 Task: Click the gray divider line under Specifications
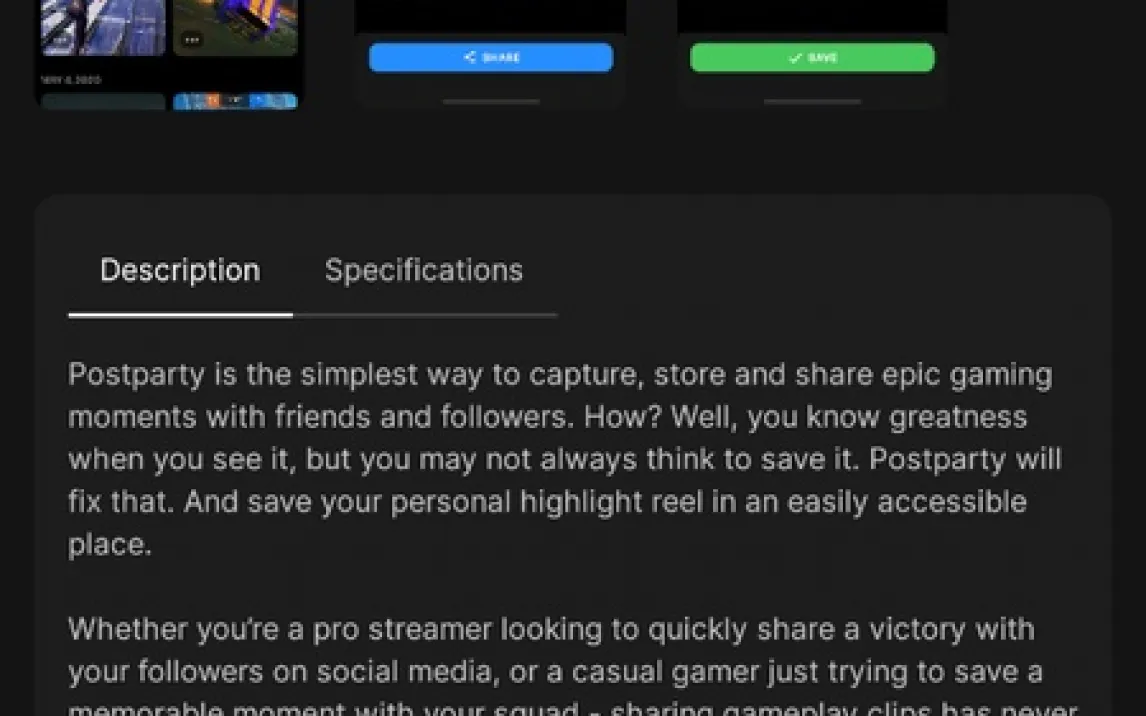[425, 316]
